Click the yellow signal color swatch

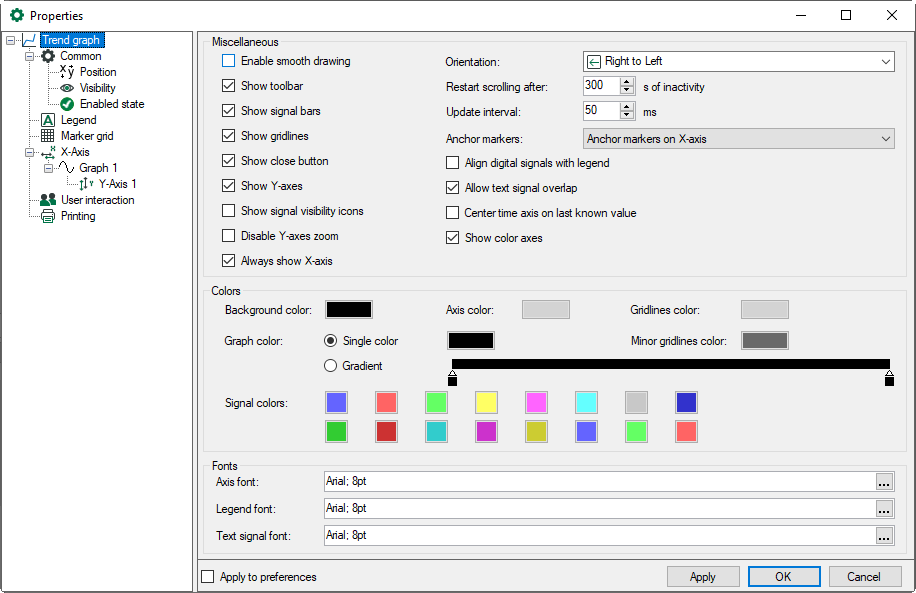coord(487,403)
